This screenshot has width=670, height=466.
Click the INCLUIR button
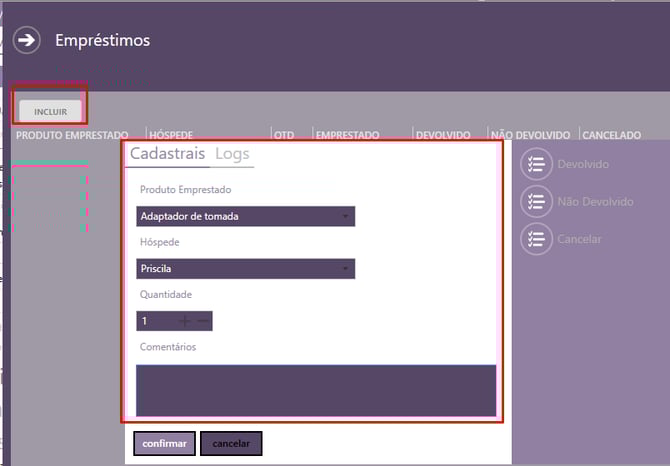click(x=50, y=111)
